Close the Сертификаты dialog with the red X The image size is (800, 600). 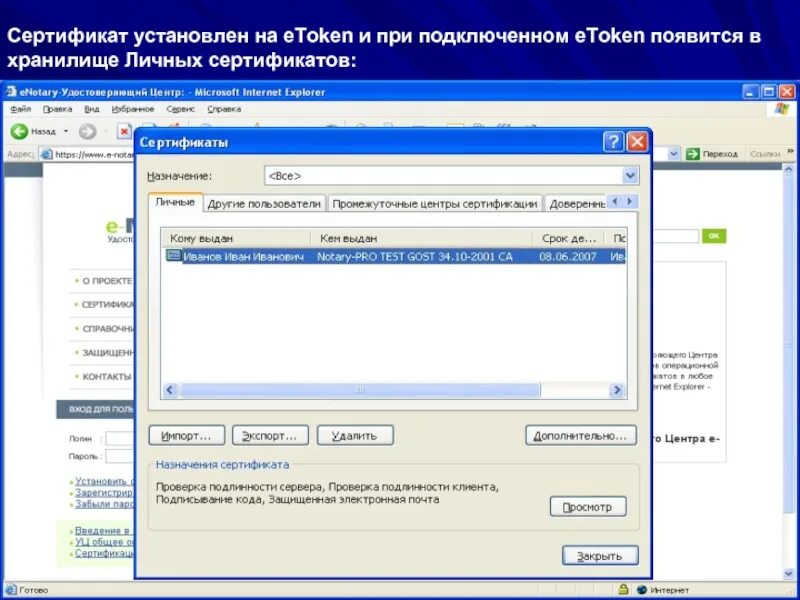pos(637,142)
